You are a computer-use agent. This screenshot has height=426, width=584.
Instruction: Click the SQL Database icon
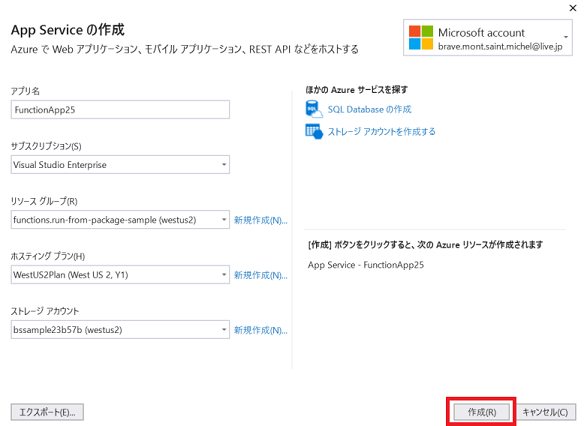(x=314, y=109)
